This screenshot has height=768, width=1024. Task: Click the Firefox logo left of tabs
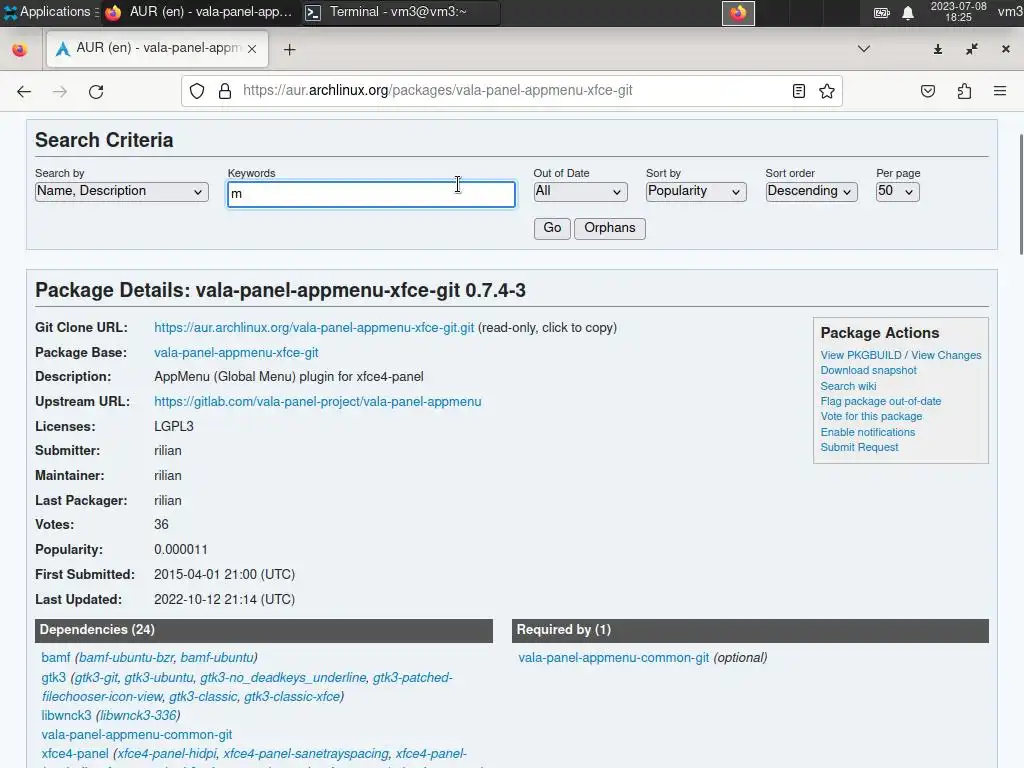pos(20,50)
